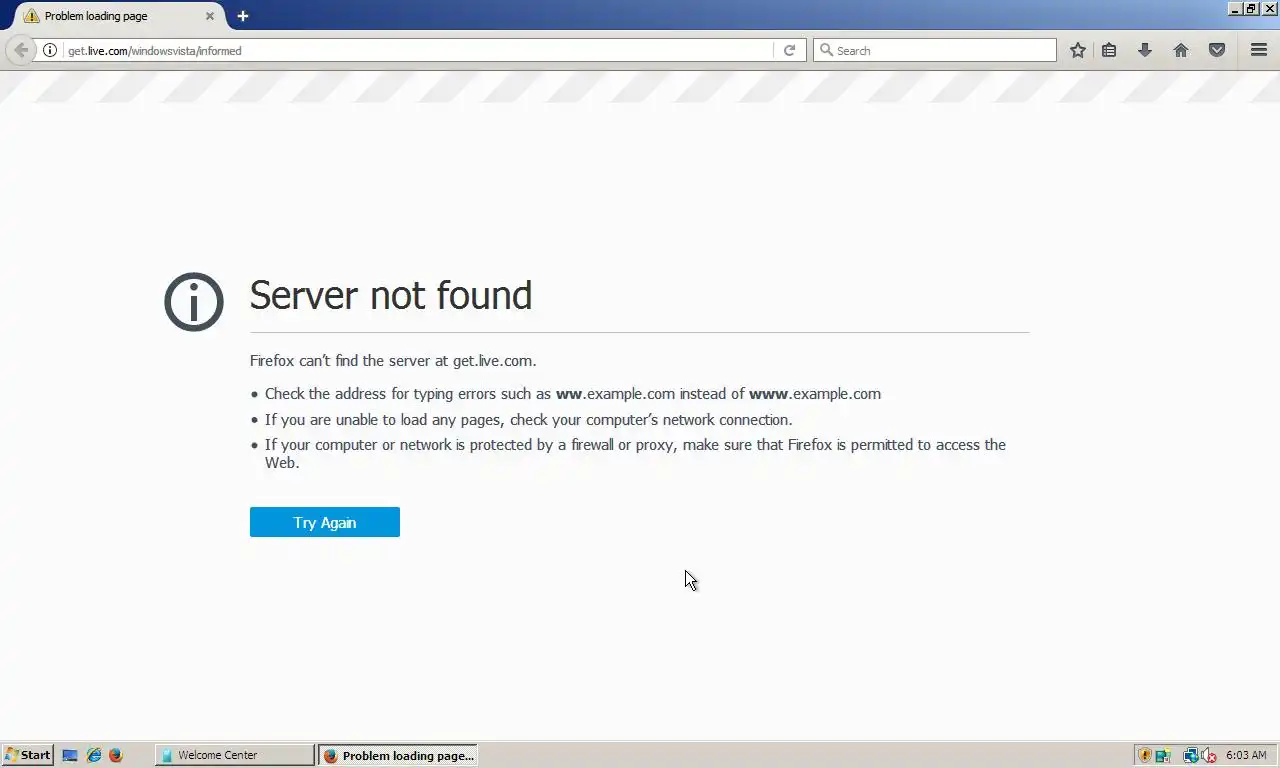This screenshot has height=768, width=1280.
Task: Go to Firefox Home page icon
Action: pyautogui.click(x=1181, y=50)
